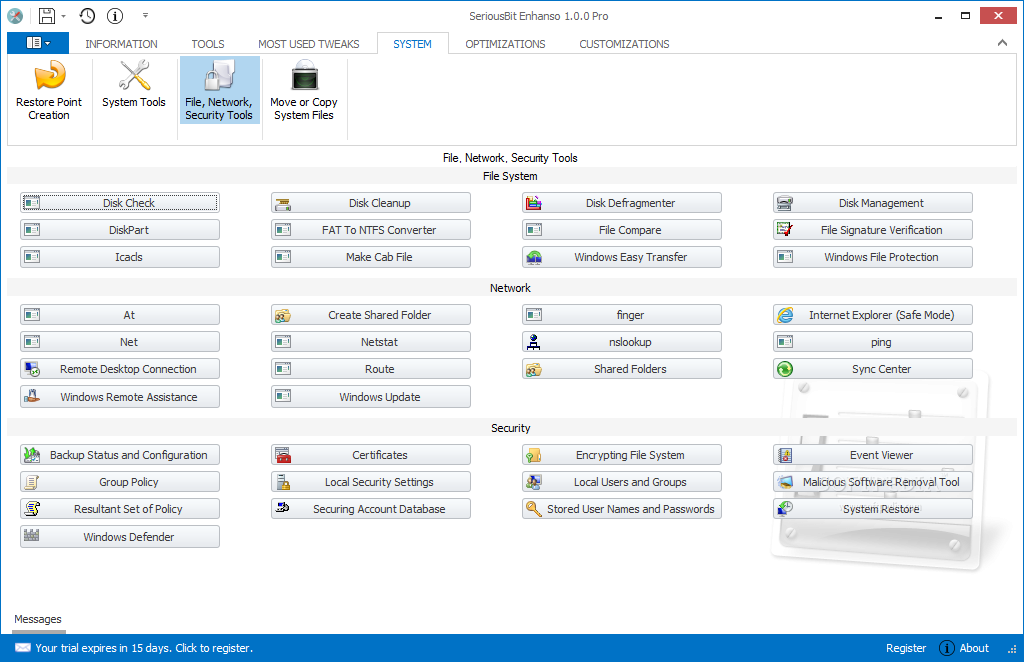The height and width of the screenshot is (662, 1024).
Task: Select the SYSTEM tab
Action: coord(412,44)
